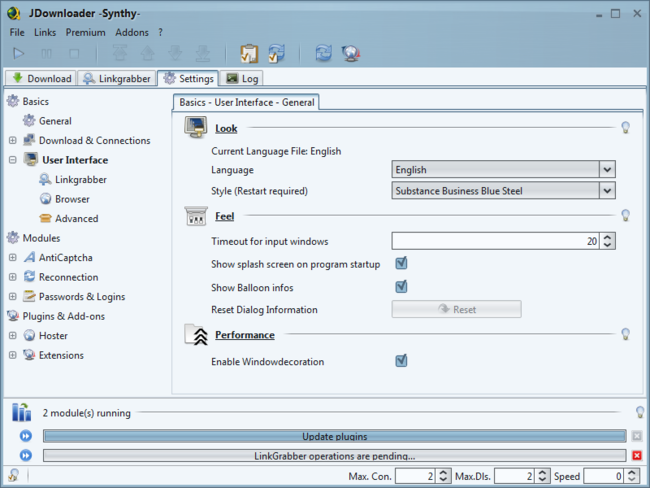
Task: Click the Stop downloads toolbar icon
Action: [74, 53]
